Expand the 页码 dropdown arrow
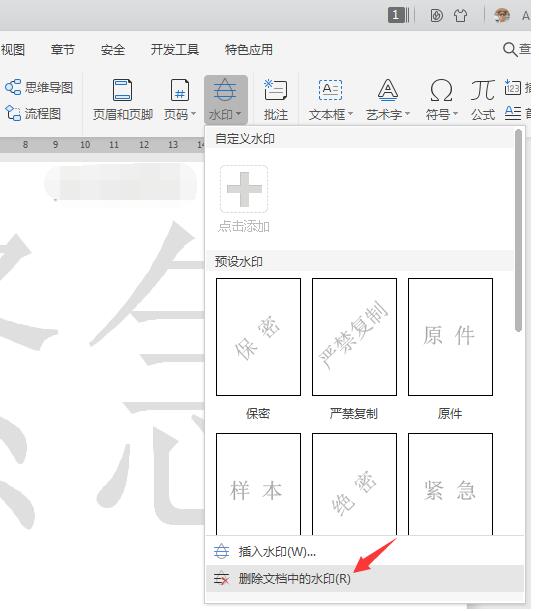Viewport: 539px width, 611px height. [193, 114]
